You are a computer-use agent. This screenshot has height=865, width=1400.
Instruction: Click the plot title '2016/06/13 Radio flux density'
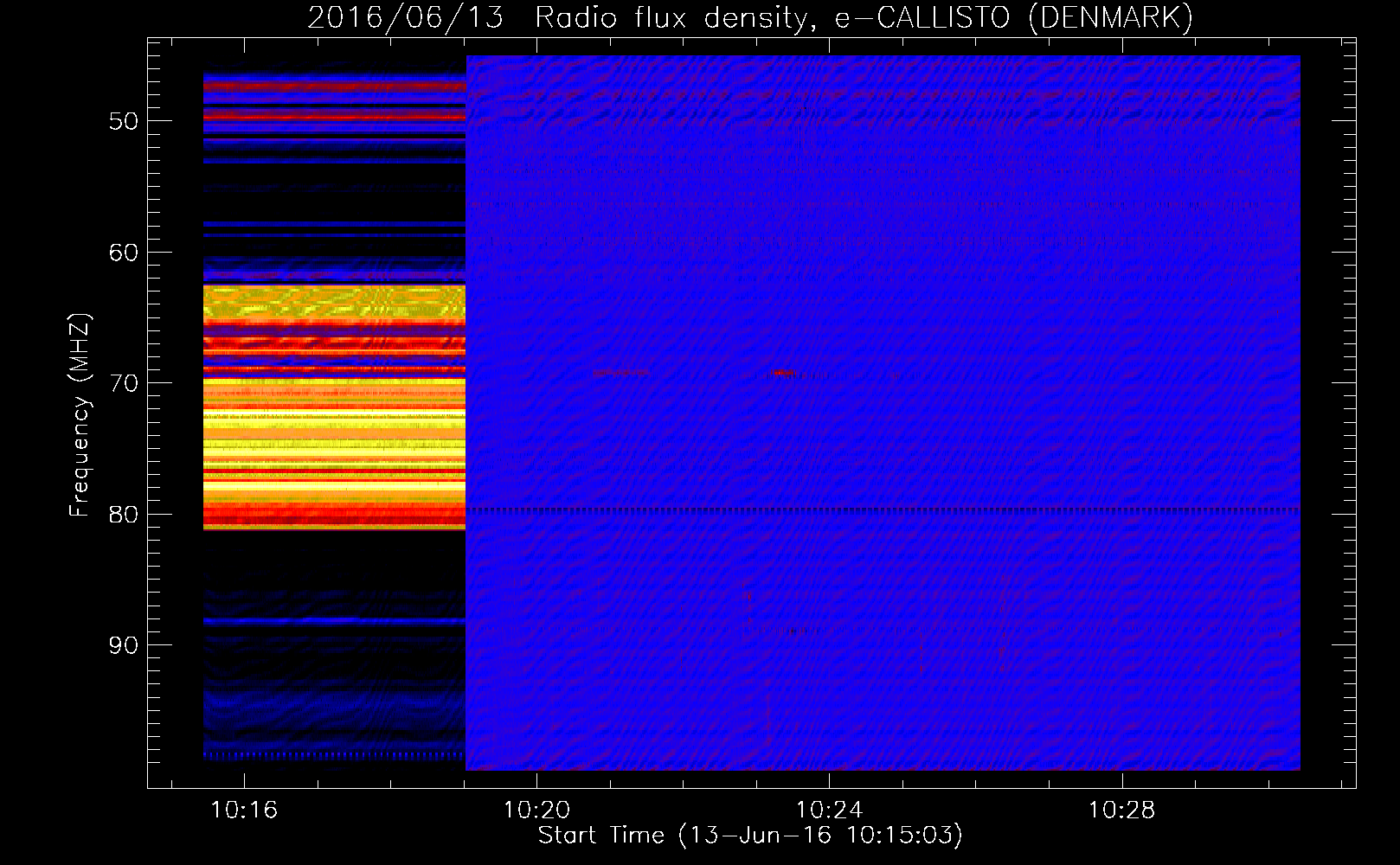pyautogui.click(x=556, y=17)
